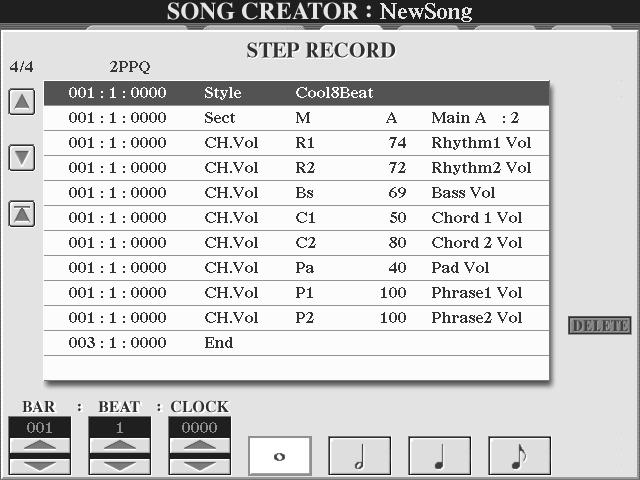The height and width of the screenshot is (480, 640).
Task: Select the Rhythm2 Vol event row
Action: pos(297,168)
